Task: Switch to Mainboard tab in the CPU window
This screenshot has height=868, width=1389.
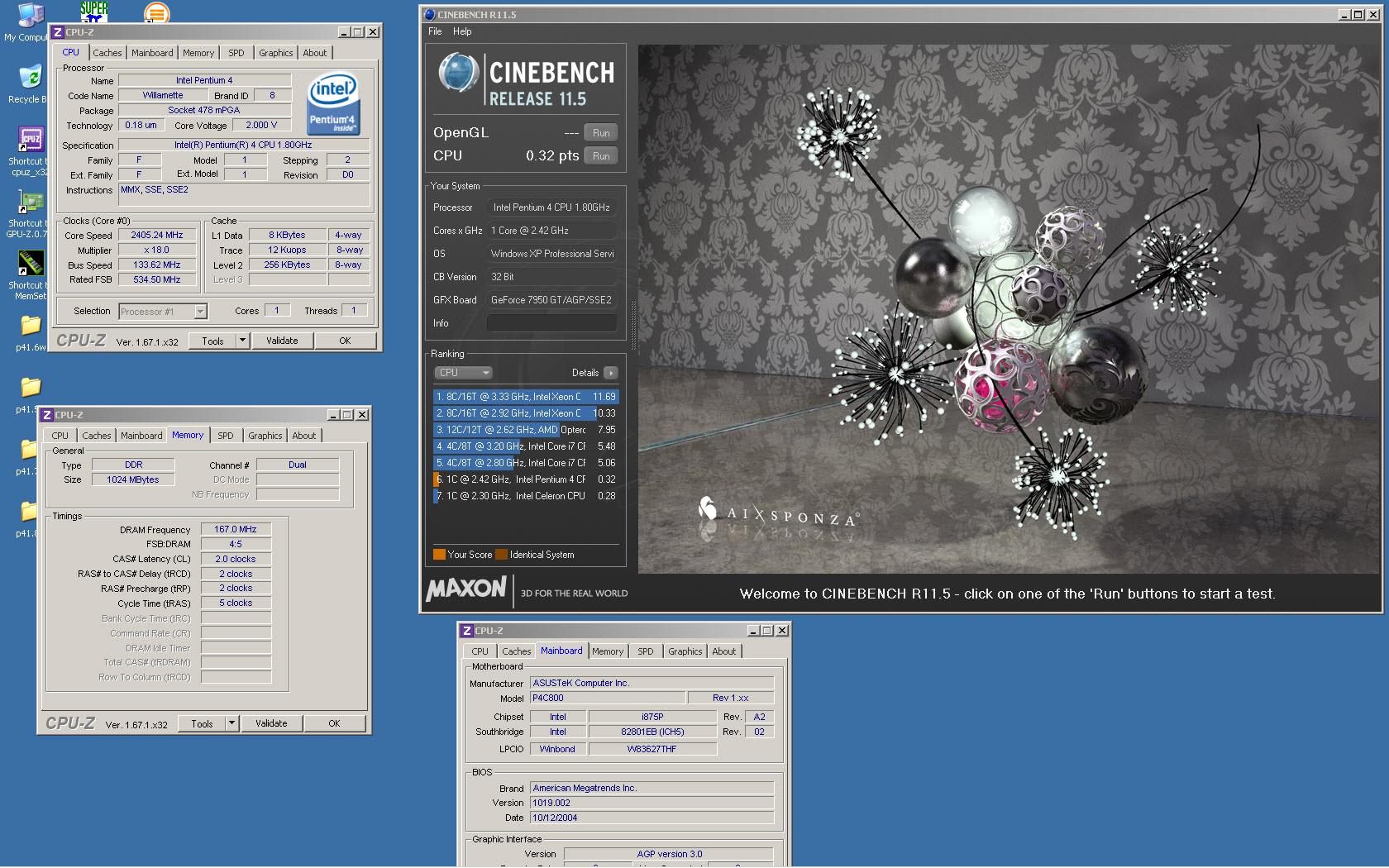Action: tap(153, 53)
